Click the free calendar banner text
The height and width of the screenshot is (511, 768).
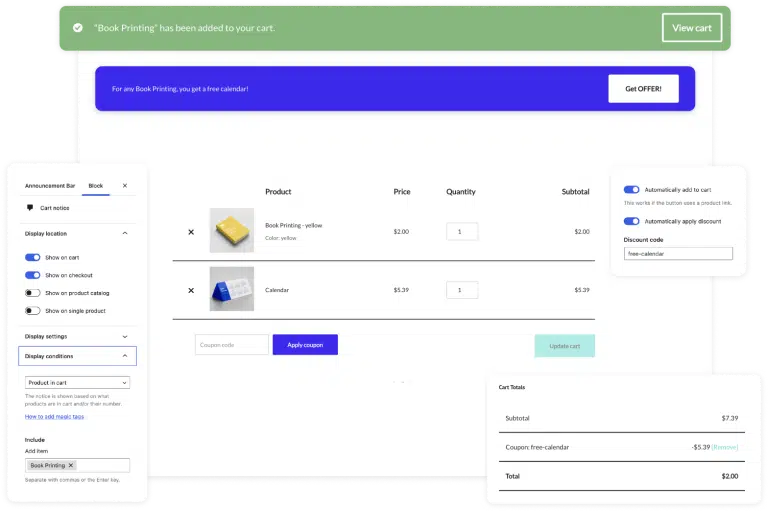point(180,89)
